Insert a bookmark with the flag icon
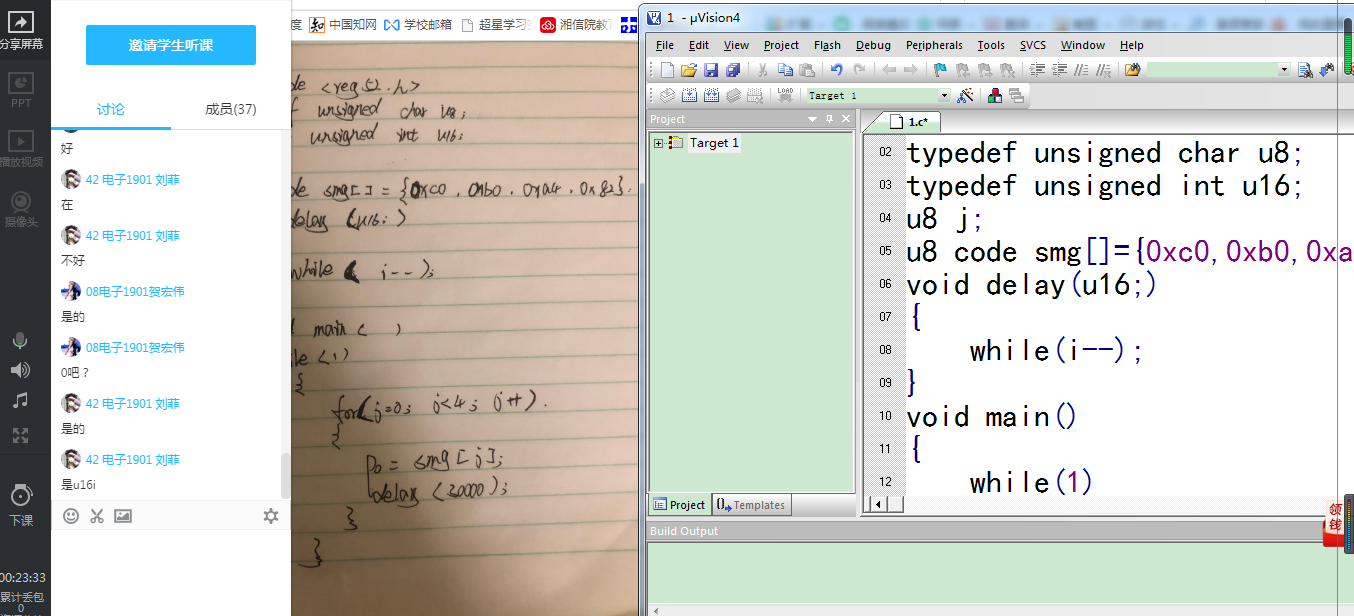 coord(940,70)
